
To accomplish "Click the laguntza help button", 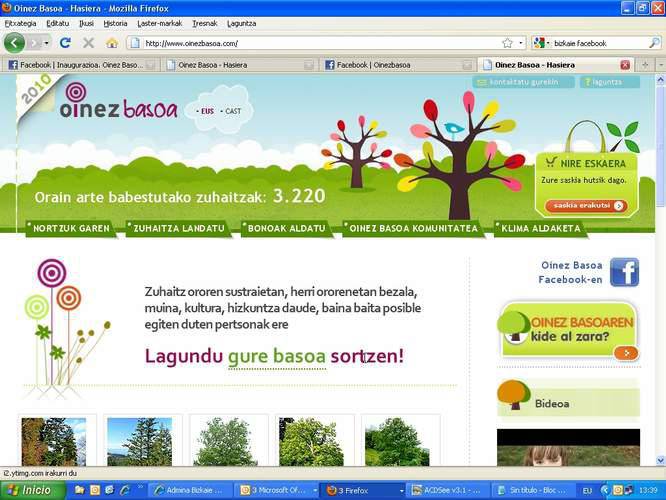I will [610, 82].
